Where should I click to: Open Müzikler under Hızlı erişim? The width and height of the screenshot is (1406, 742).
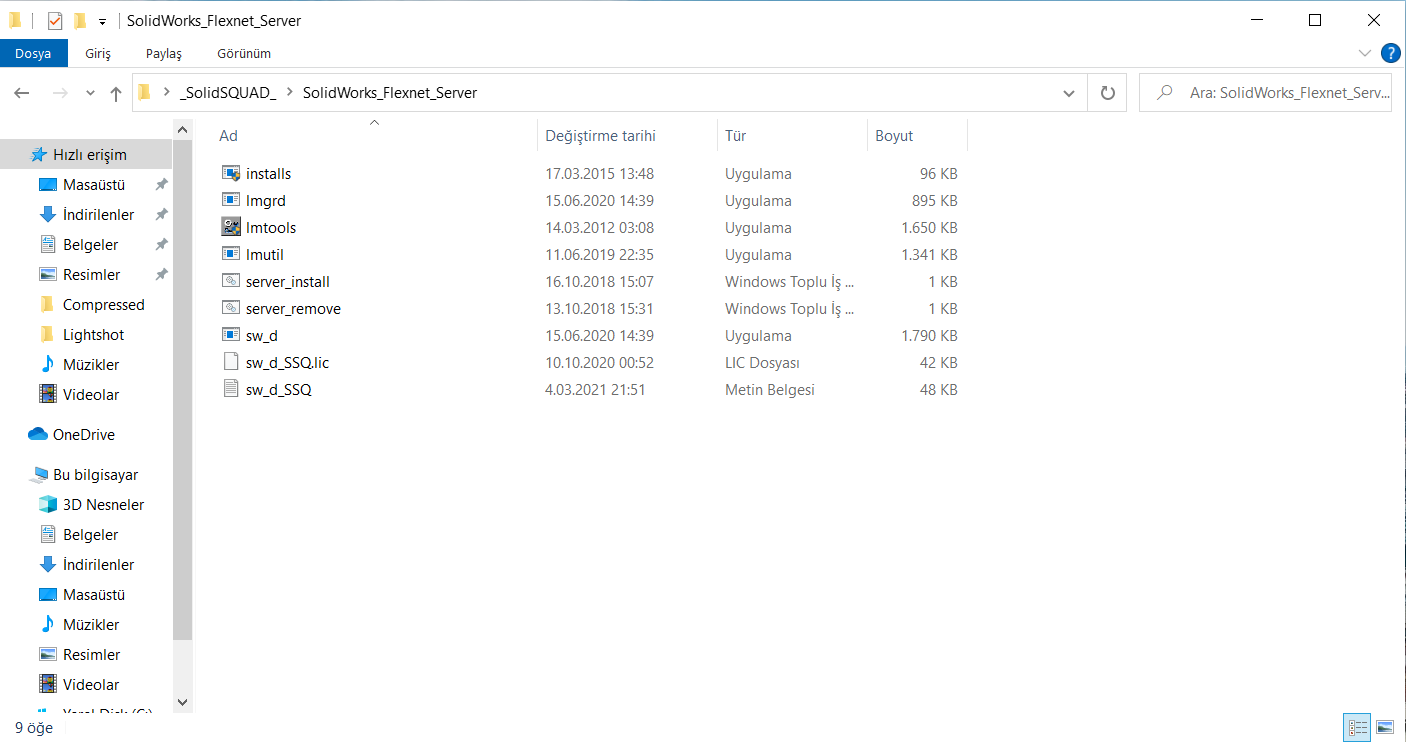pos(78,365)
